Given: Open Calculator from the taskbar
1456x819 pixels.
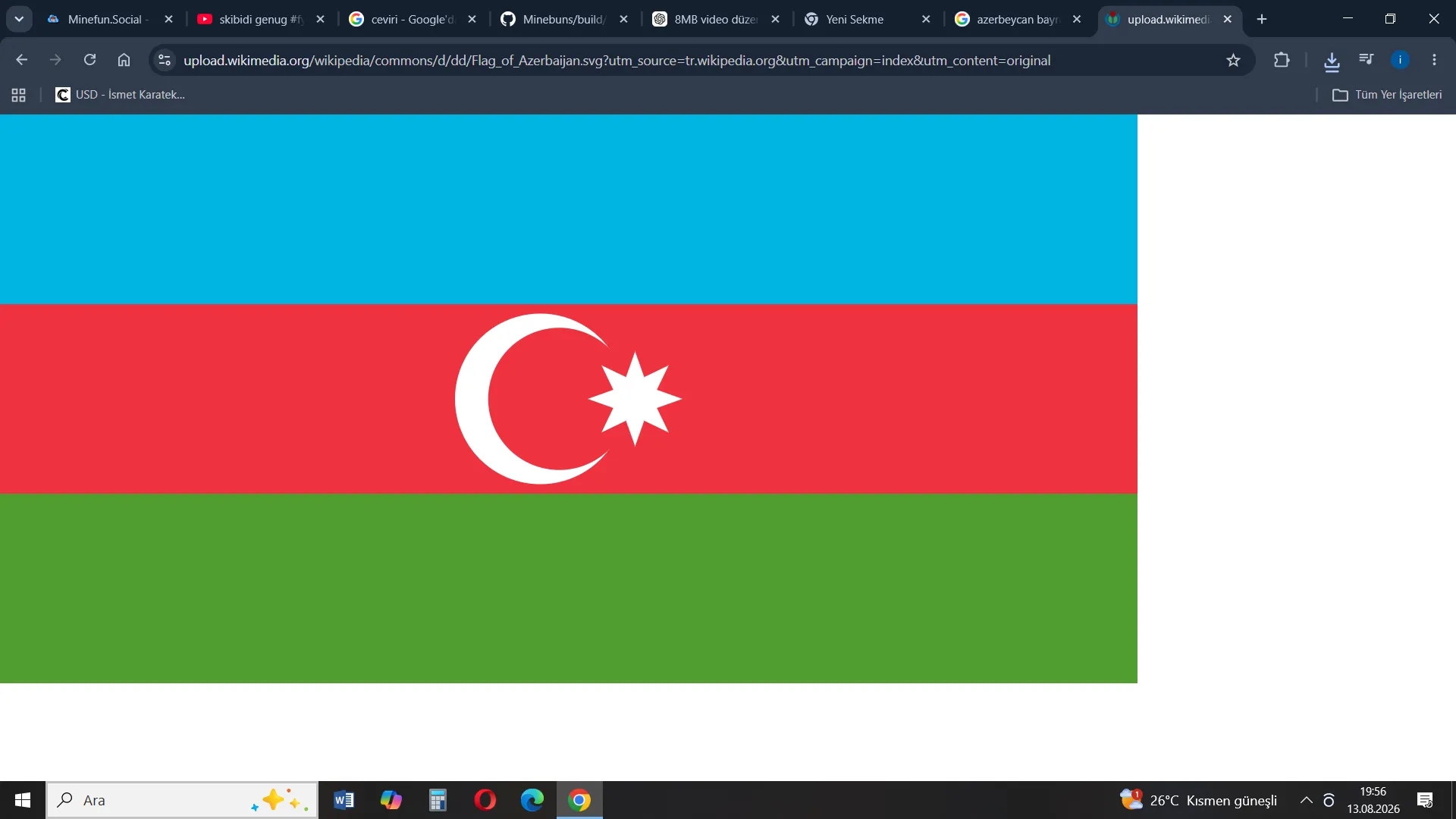Looking at the screenshot, I should tap(438, 800).
